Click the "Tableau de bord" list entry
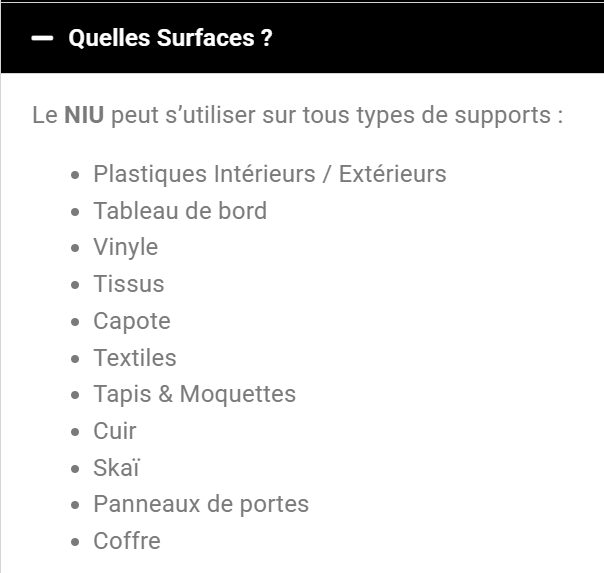Image resolution: width=604 pixels, height=573 pixels. 180,211
